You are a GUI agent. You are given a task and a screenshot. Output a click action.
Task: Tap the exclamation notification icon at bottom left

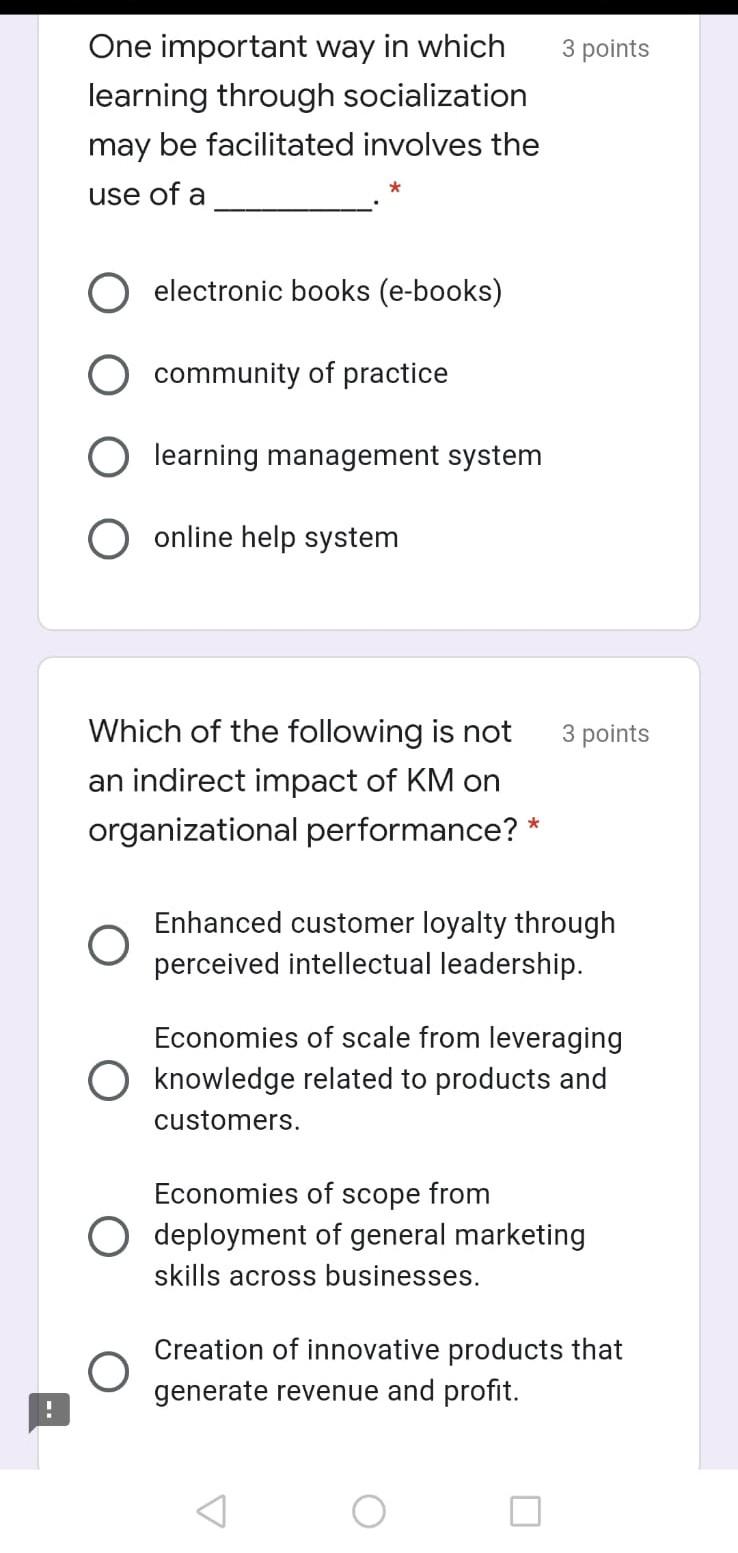point(48,1411)
